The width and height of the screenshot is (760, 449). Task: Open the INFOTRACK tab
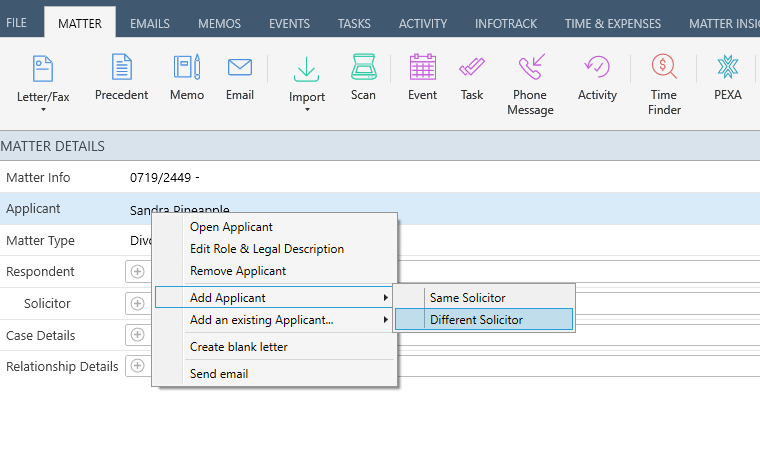click(x=506, y=23)
